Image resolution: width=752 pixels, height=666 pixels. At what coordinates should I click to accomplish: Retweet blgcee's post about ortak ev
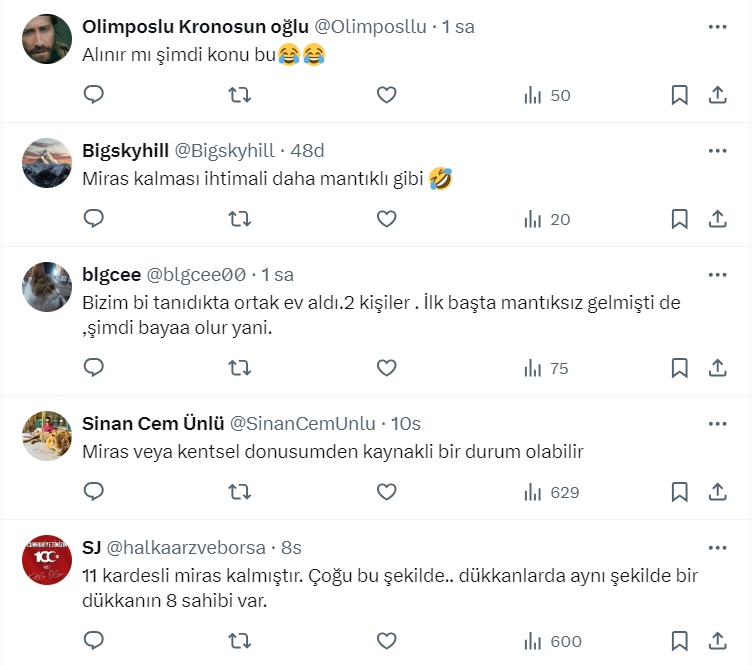(240, 368)
